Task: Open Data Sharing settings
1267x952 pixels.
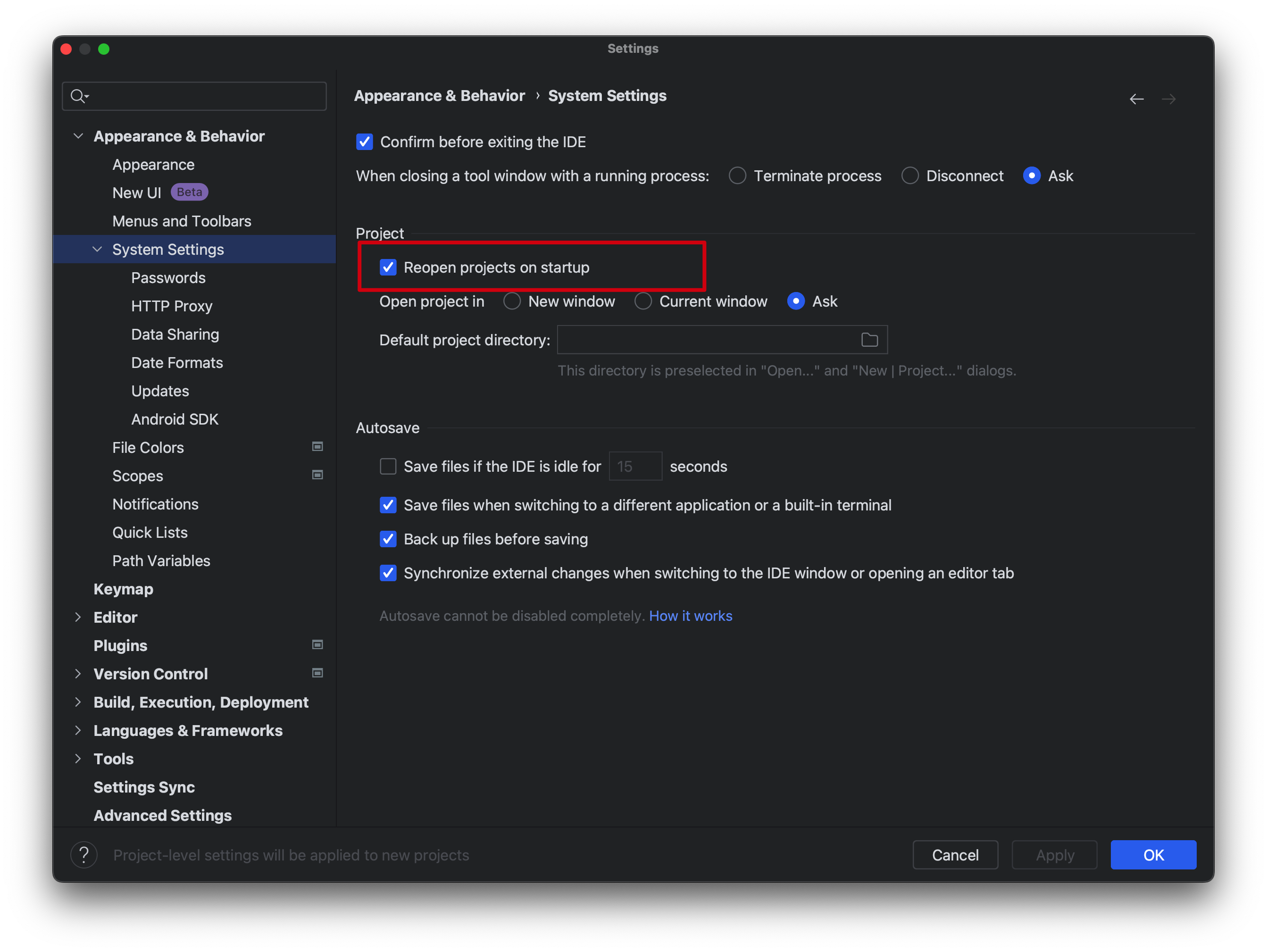Action: pos(175,334)
